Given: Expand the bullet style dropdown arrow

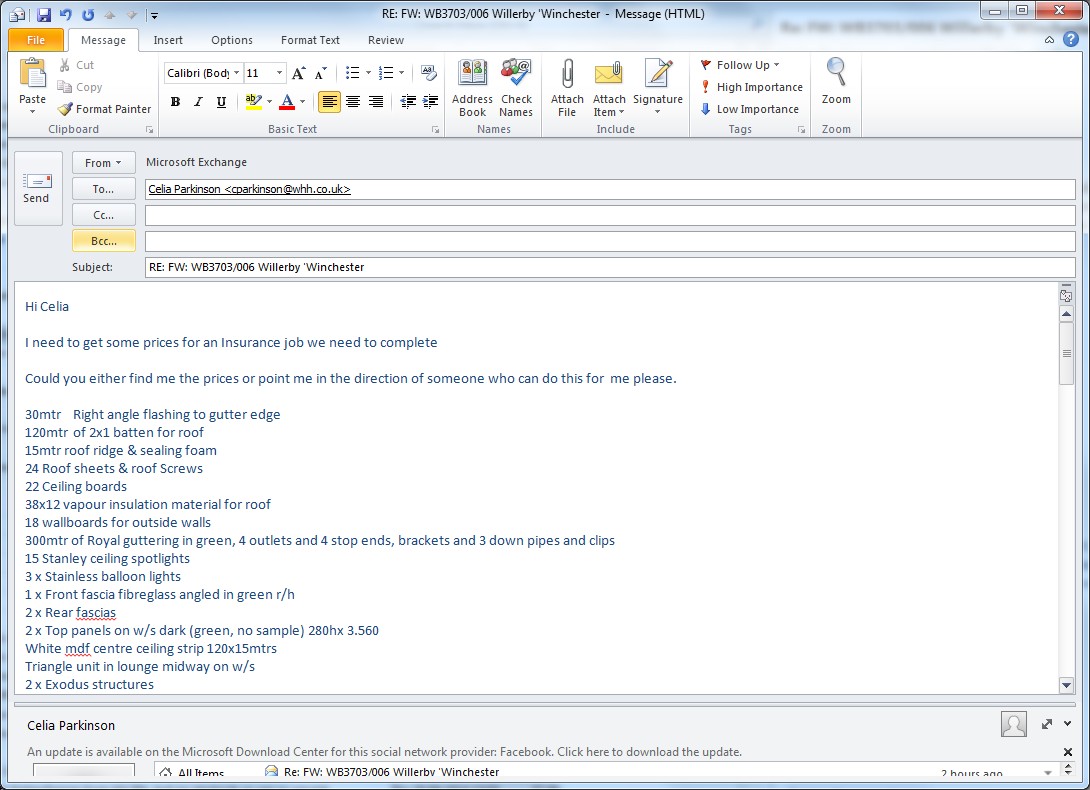Looking at the screenshot, I should (368, 73).
